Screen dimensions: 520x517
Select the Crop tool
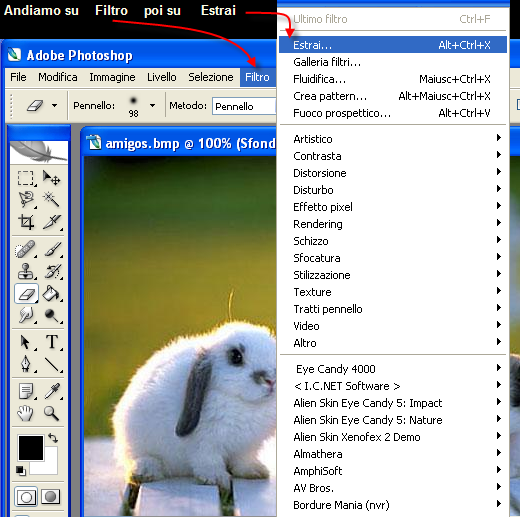click(26, 221)
